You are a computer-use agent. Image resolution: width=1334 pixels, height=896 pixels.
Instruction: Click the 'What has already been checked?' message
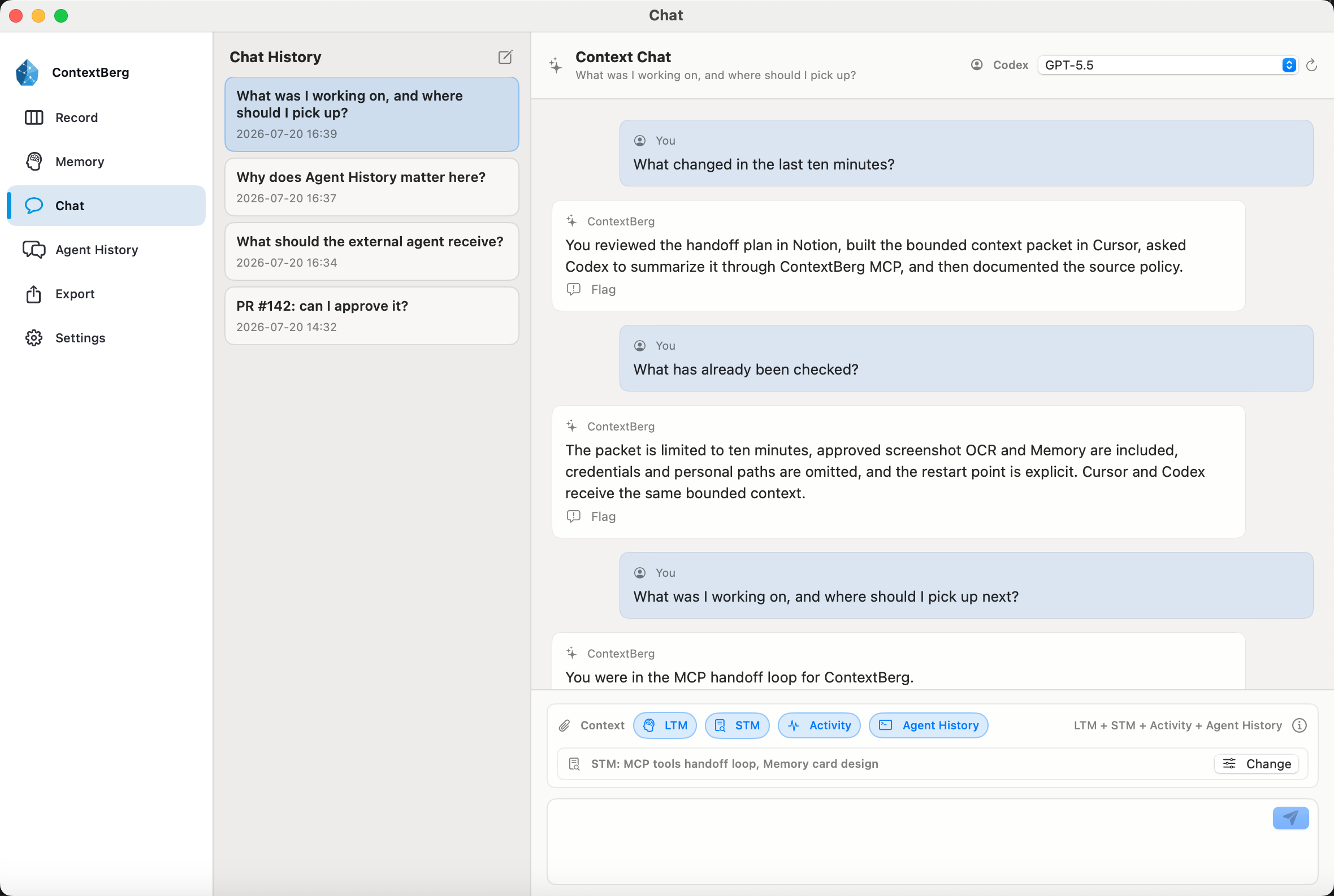point(966,358)
